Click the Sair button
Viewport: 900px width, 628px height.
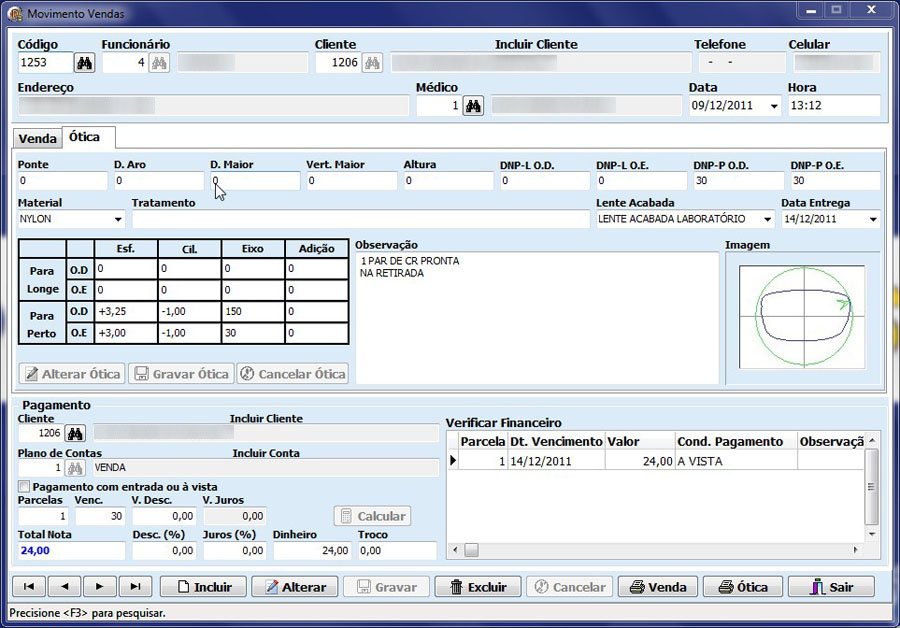[832, 587]
